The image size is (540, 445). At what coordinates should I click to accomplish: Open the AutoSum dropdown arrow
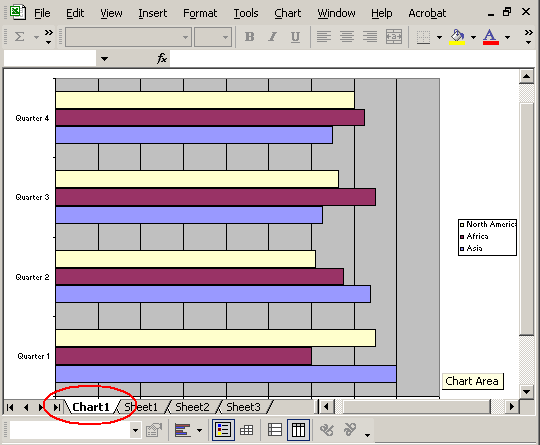(x=36, y=37)
